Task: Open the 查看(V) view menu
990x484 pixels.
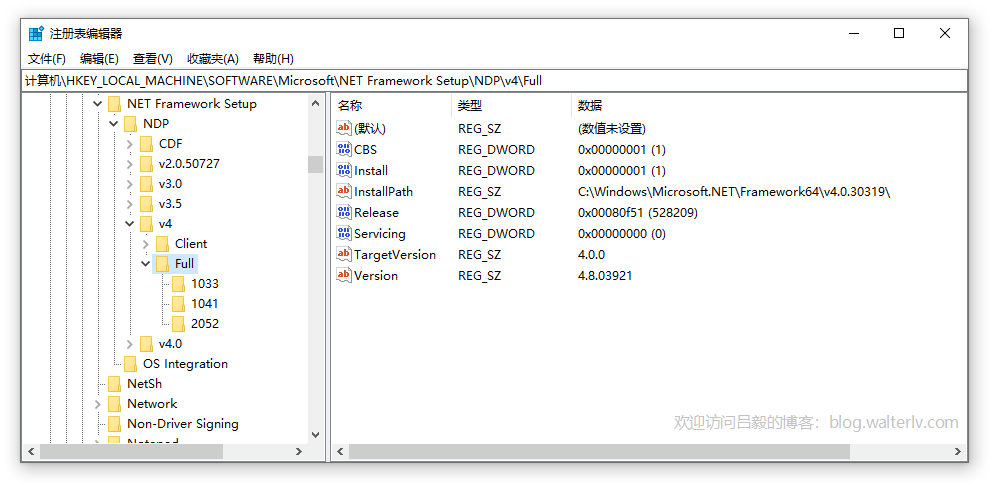Action: click(x=152, y=59)
